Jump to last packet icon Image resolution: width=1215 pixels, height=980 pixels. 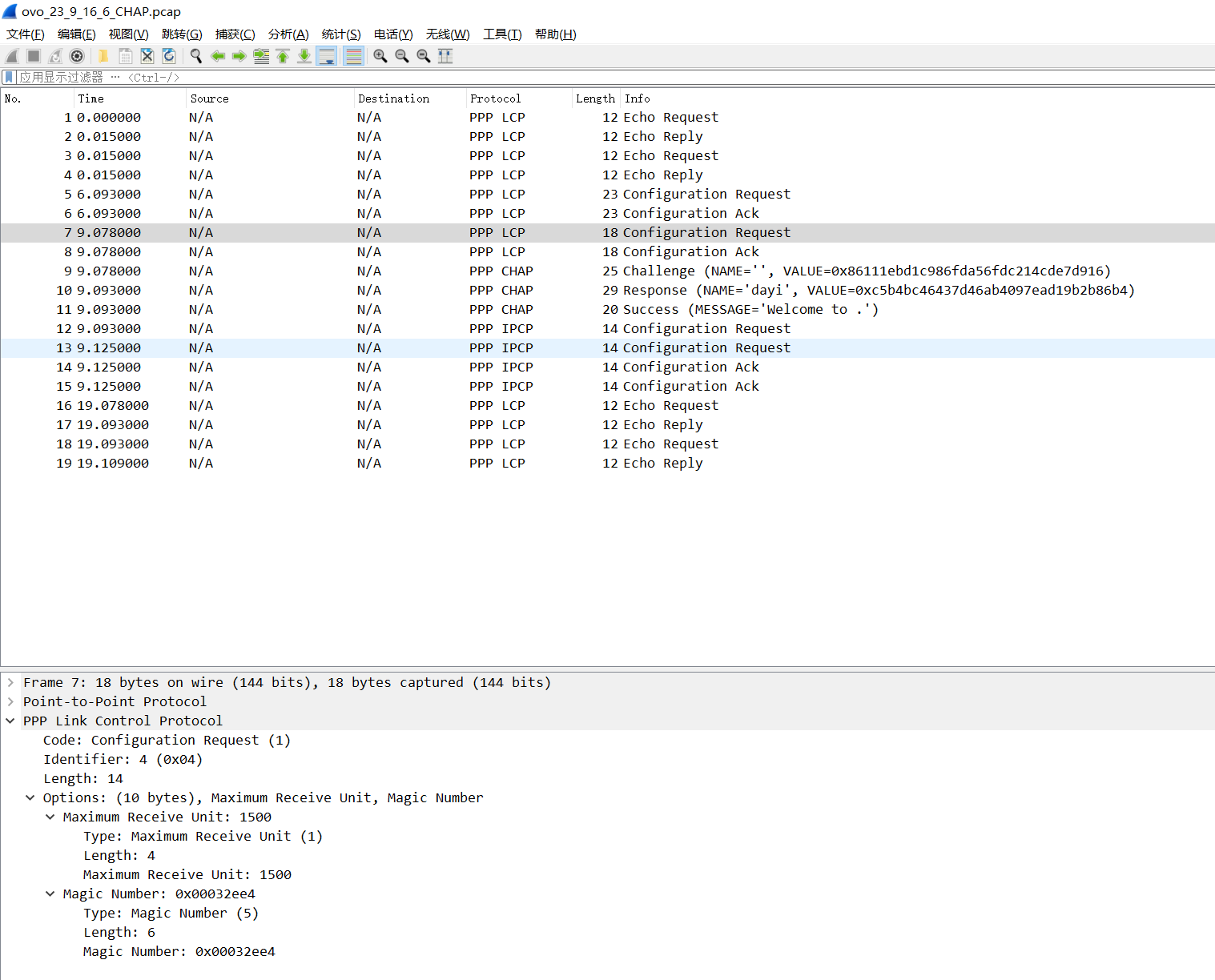[x=304, y=56]
